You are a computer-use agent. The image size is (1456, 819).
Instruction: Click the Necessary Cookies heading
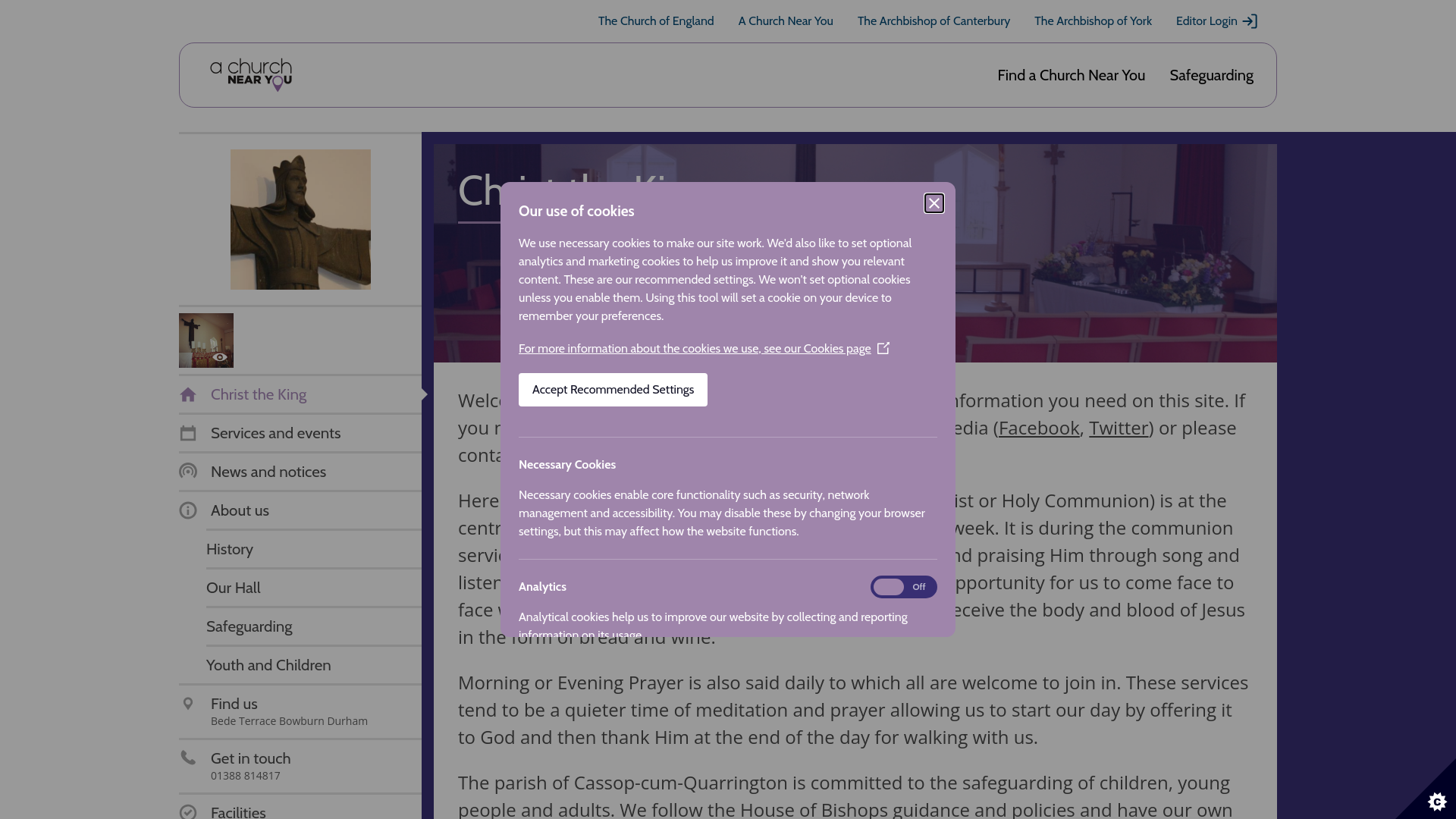(x=567, y=465)
